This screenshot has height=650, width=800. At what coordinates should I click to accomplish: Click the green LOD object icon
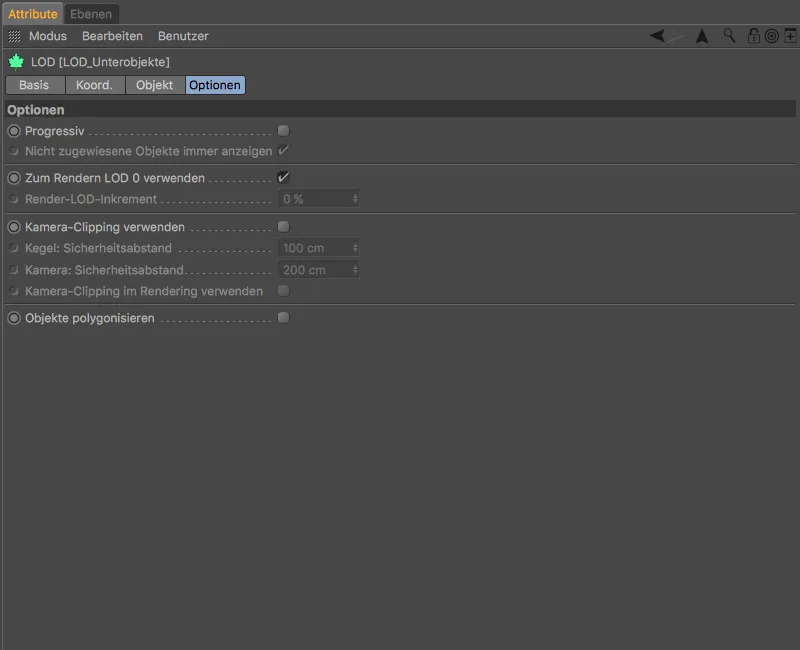click(16, 62)
